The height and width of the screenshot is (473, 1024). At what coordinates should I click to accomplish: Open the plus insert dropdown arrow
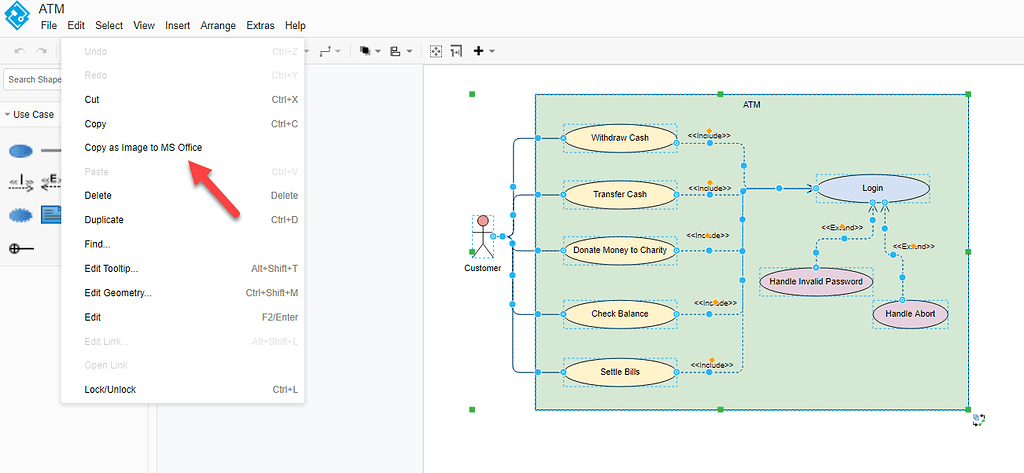(492, 51)
